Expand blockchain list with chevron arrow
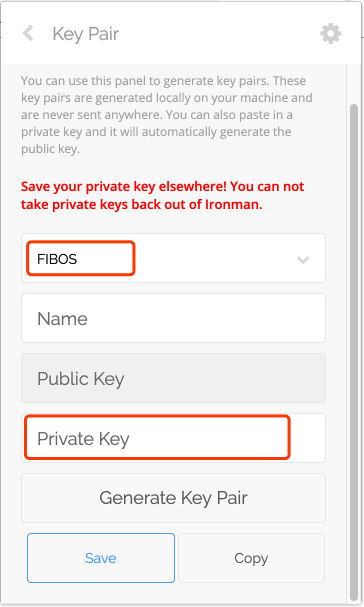Screen dimensions: 364x607 [303, 259]
